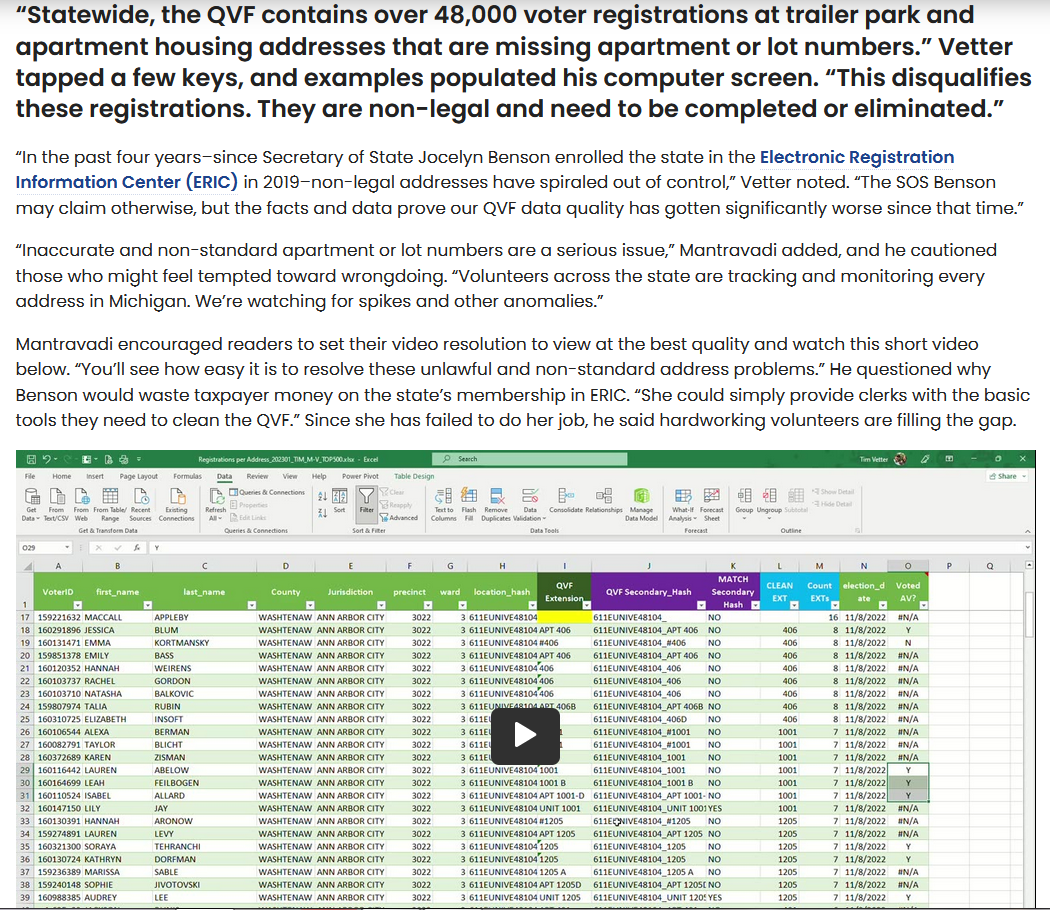This screenshot has height=910, width=1050.
Task: Open the precinct column filter dropdown
Action: click(428, 605)
